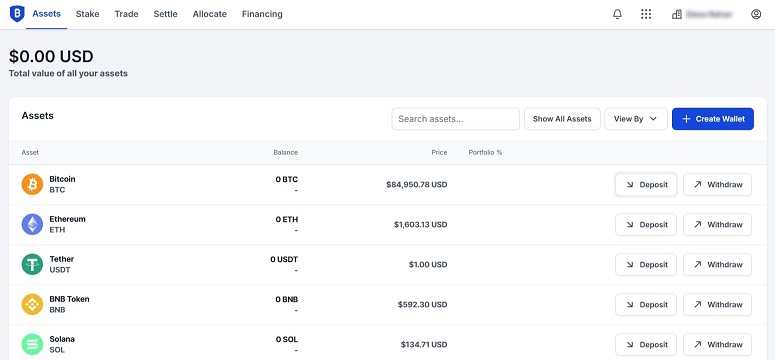
Task: Open the apps grid menu
Action: coord(646,14)
